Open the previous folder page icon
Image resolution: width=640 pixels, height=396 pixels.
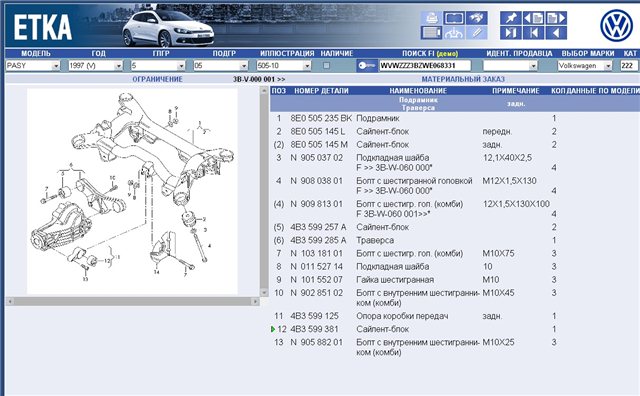[533, 18]
